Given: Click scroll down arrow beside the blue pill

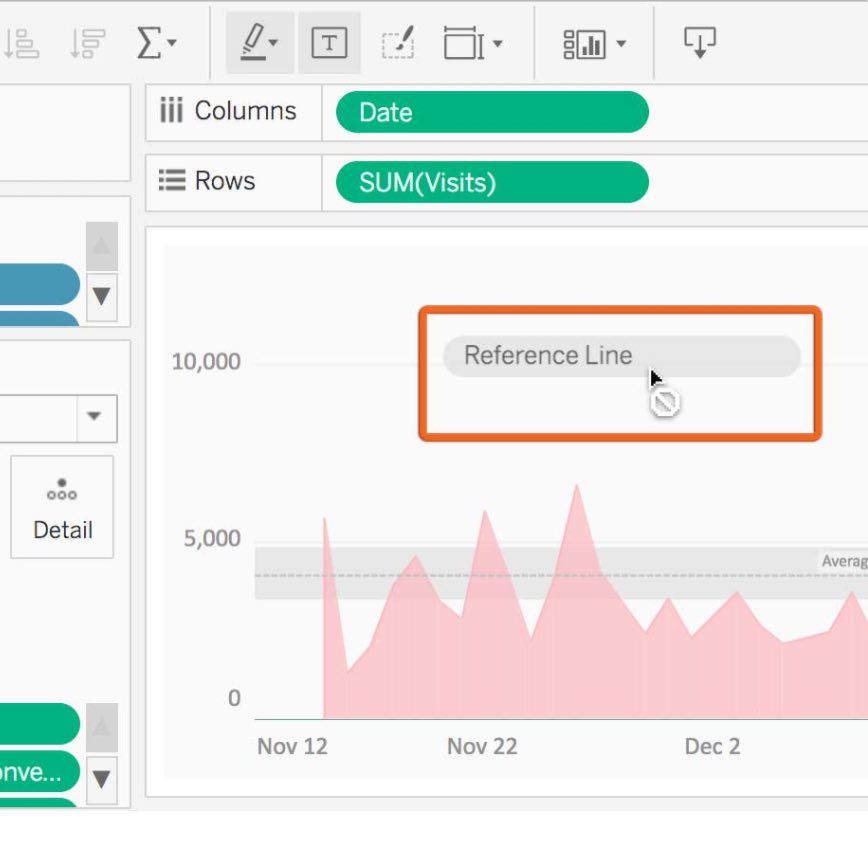Looking at the screenshot, I should click(x=101, y=297).
